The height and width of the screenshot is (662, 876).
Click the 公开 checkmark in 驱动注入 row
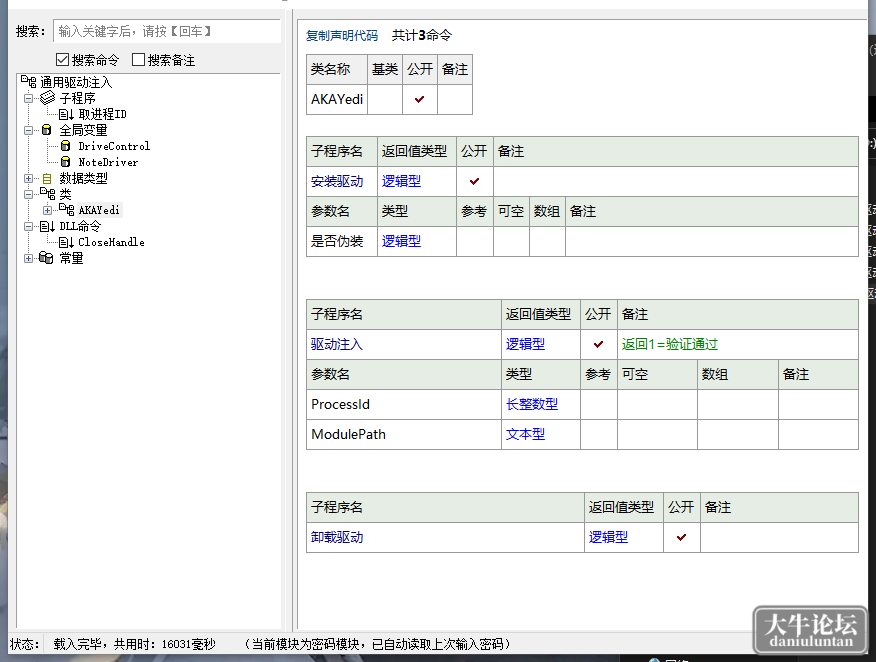tap(598, 344)
